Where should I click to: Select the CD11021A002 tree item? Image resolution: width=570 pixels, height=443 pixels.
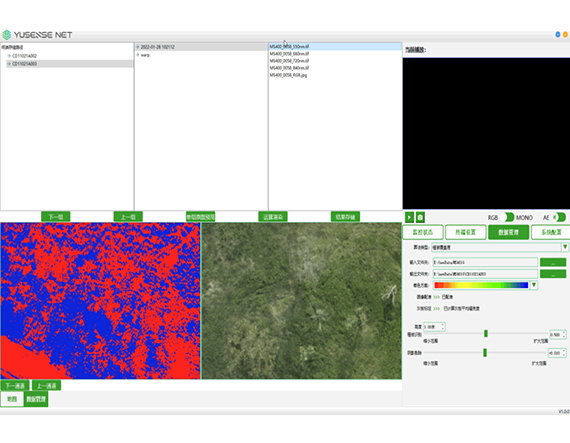coord(24,56)
